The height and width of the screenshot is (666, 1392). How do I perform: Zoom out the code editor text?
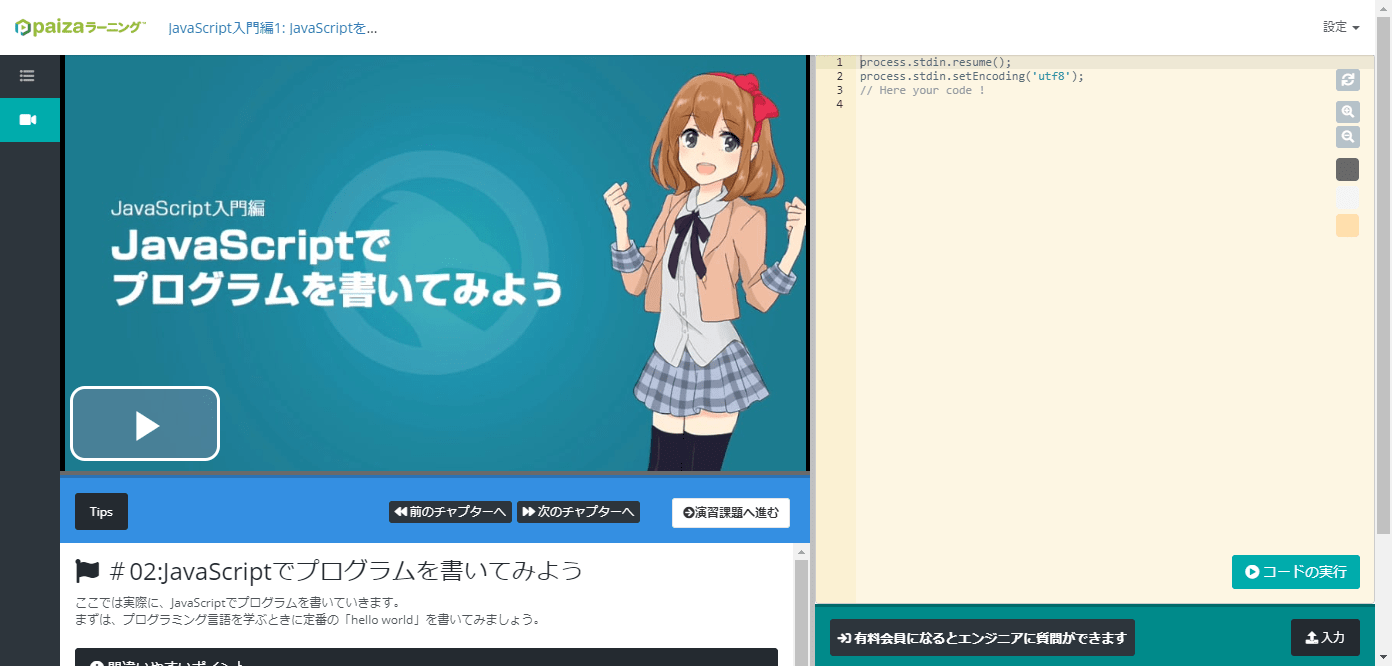[1347, 137]
